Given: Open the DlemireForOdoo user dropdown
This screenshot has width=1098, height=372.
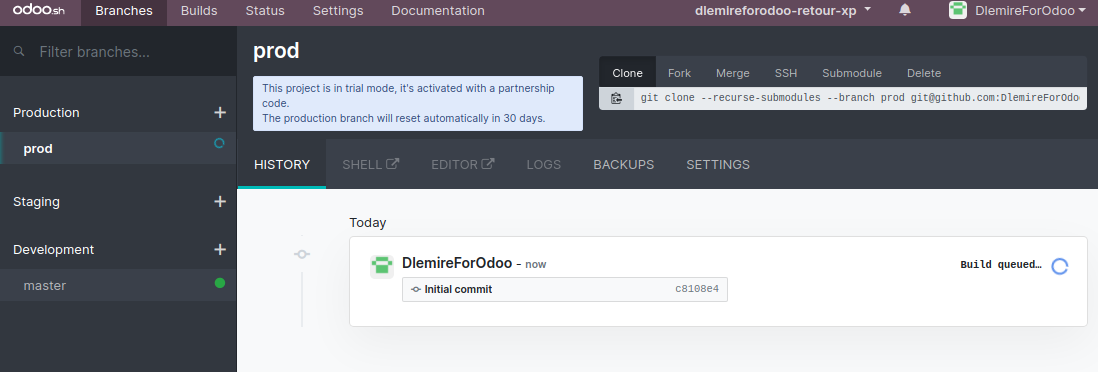Looking at the screenshot, I should point(1030,11).
